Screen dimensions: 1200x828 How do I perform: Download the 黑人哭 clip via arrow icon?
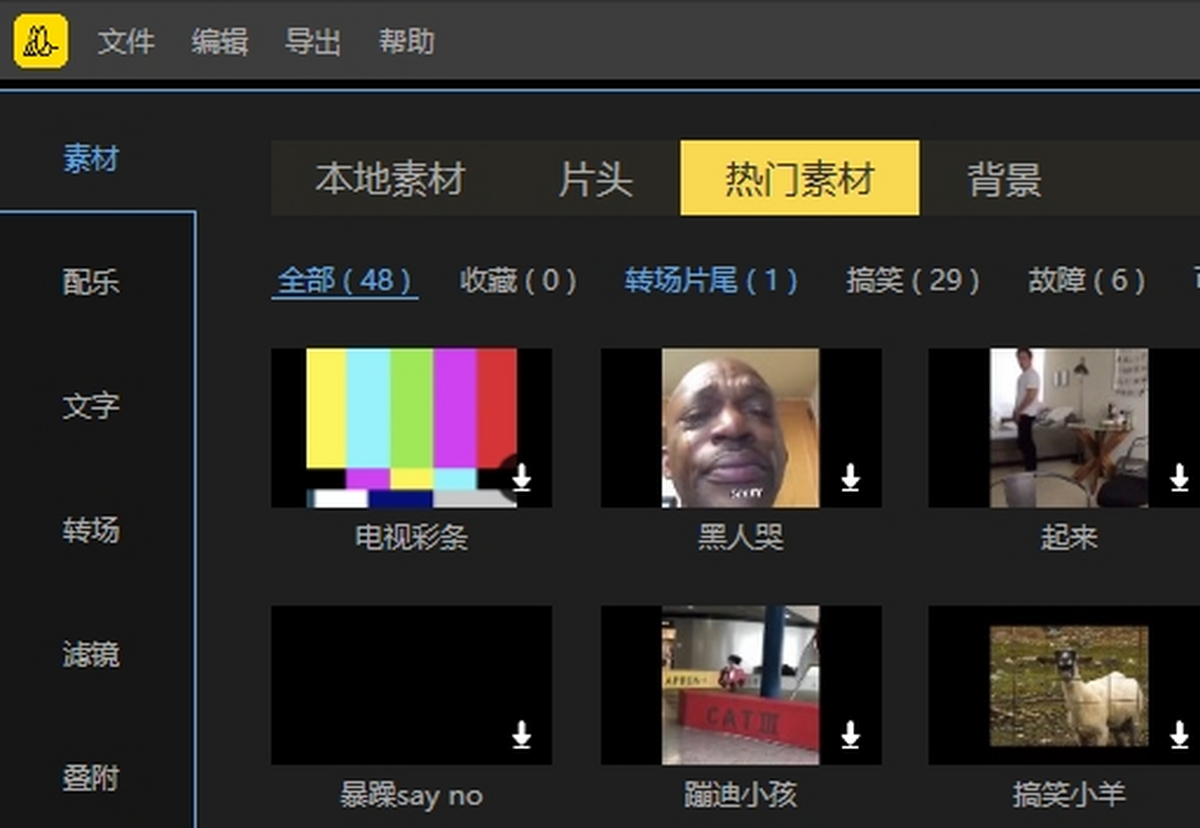[850, 478]
